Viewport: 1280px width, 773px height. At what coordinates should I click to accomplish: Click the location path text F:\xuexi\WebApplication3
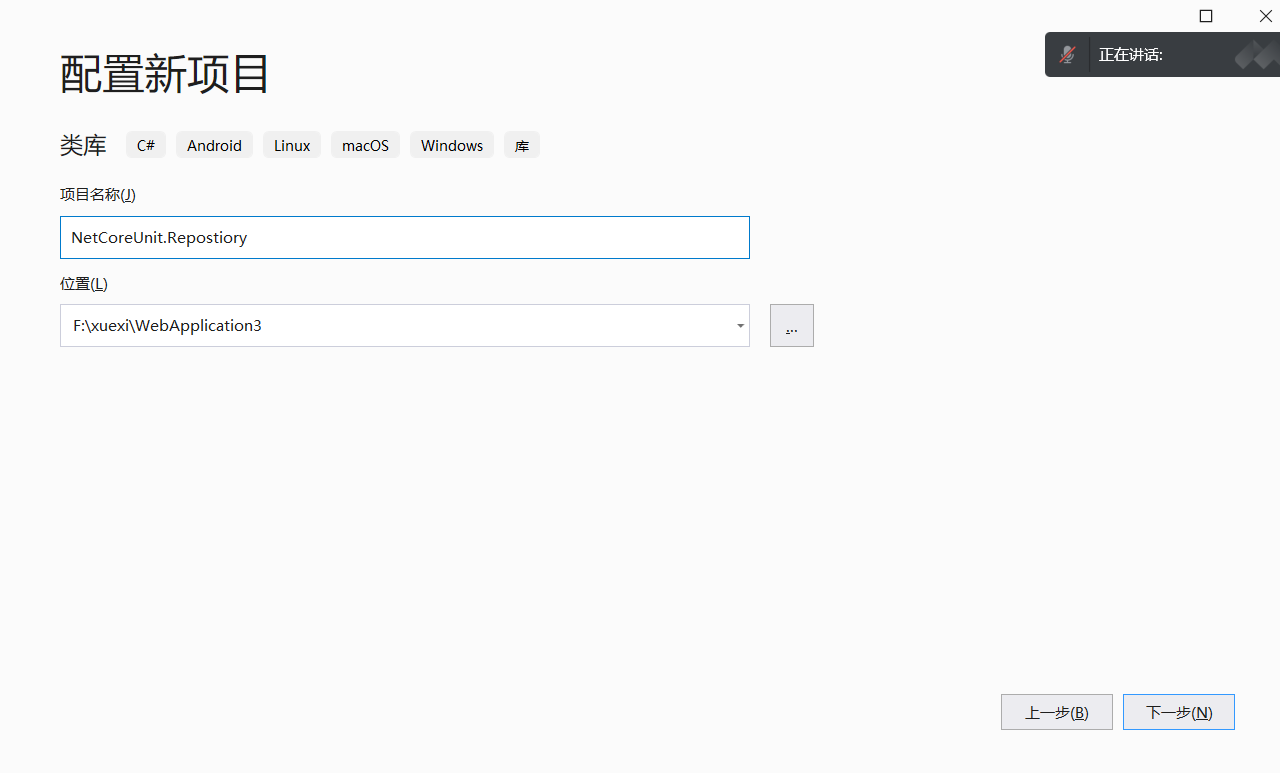point(167,326)
